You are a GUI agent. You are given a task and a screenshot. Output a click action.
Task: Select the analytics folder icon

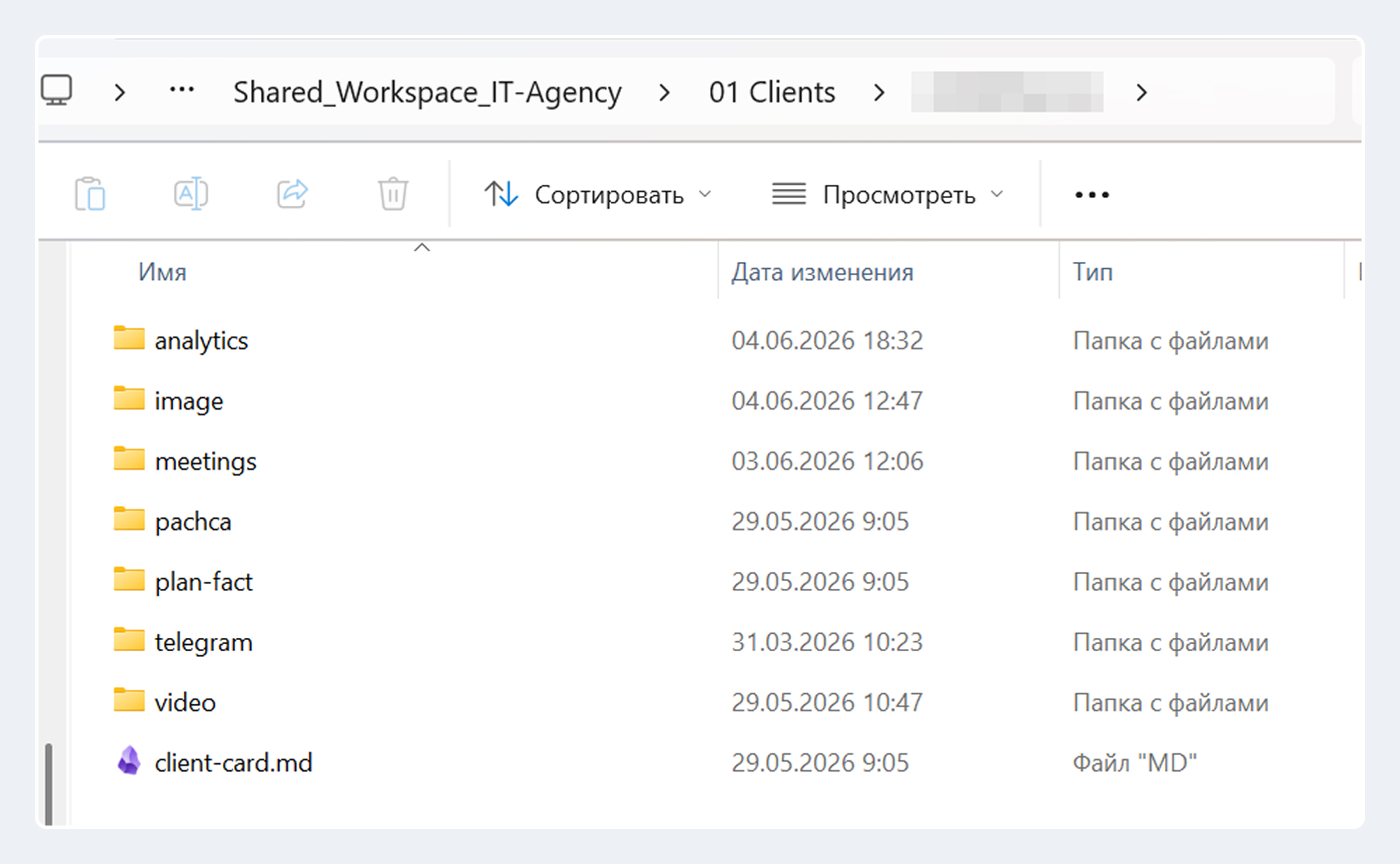tap(129, 338)
